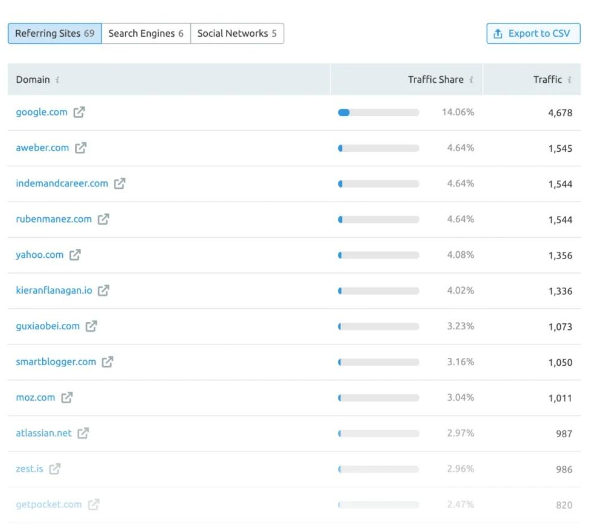
Task: Select traffic value 987
Action: tap(564, 433)
